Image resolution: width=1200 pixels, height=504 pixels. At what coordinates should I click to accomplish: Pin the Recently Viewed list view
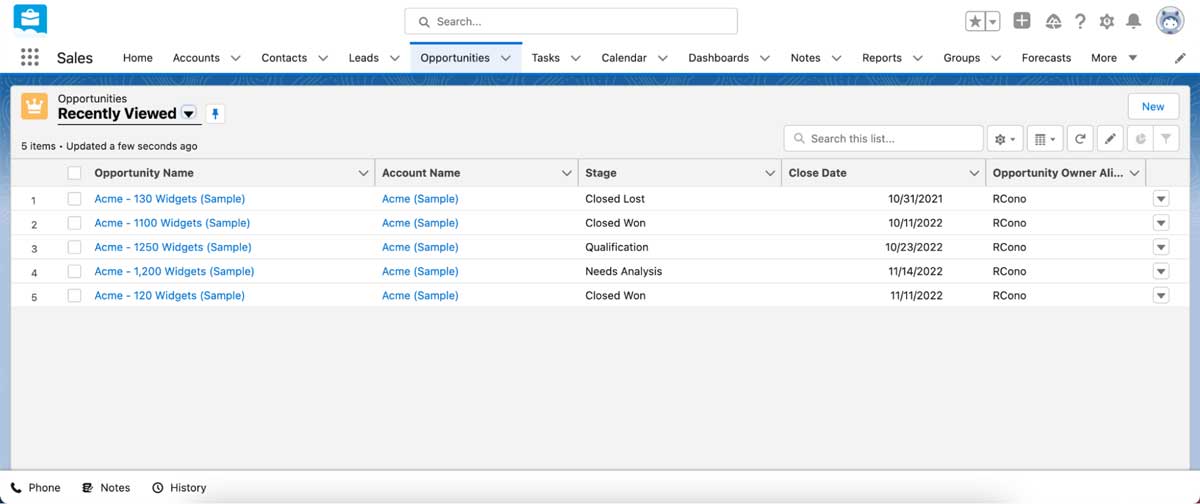[215, 114]
